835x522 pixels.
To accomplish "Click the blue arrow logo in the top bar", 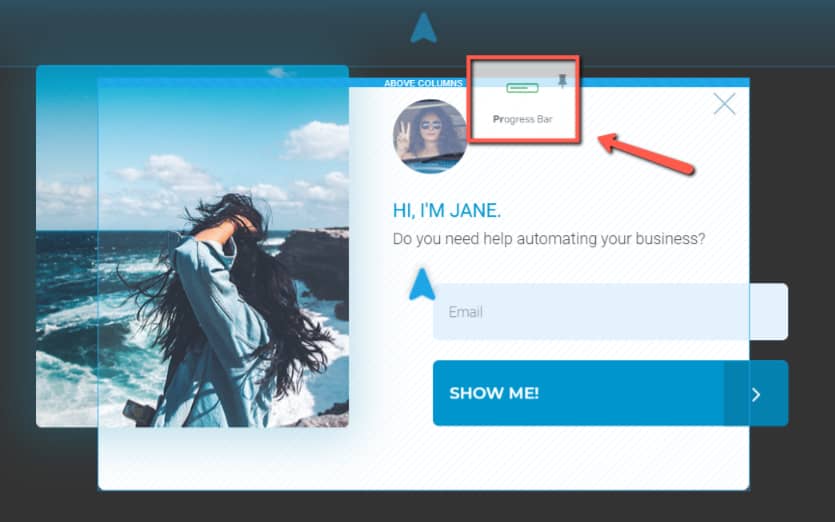I will click(423, 28).
